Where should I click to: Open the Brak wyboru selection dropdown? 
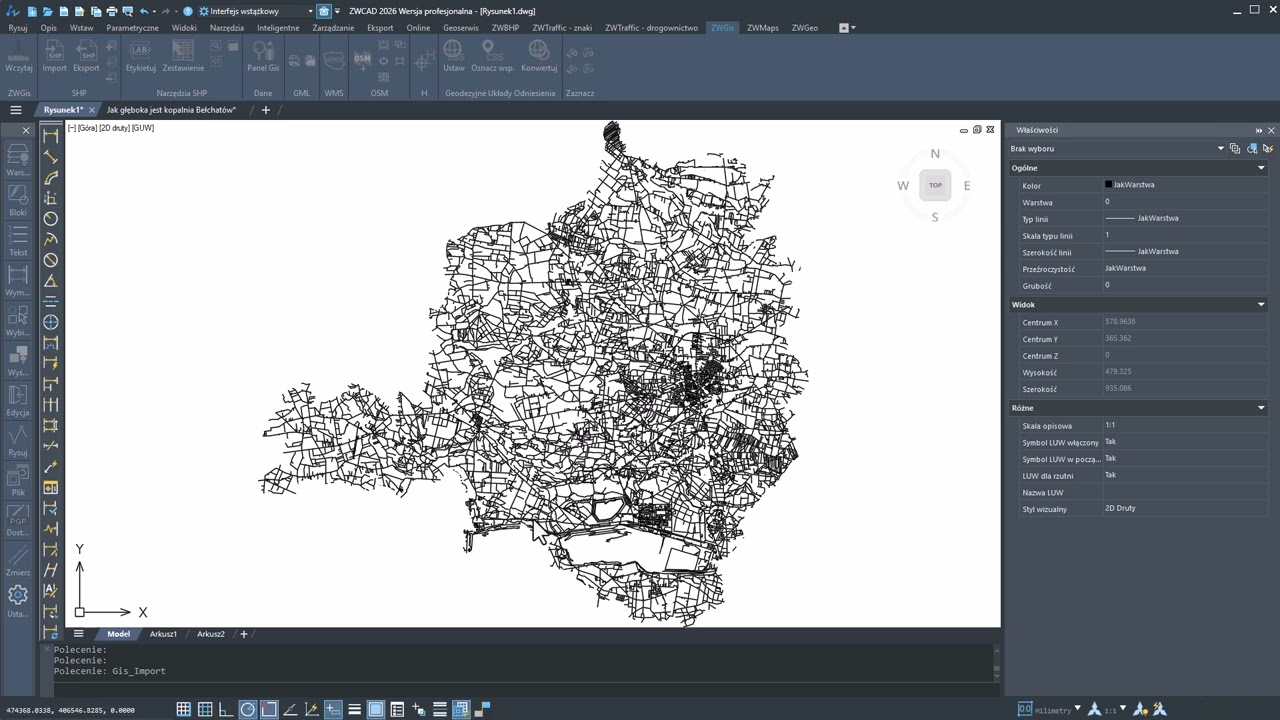(x=1117, y=148)
